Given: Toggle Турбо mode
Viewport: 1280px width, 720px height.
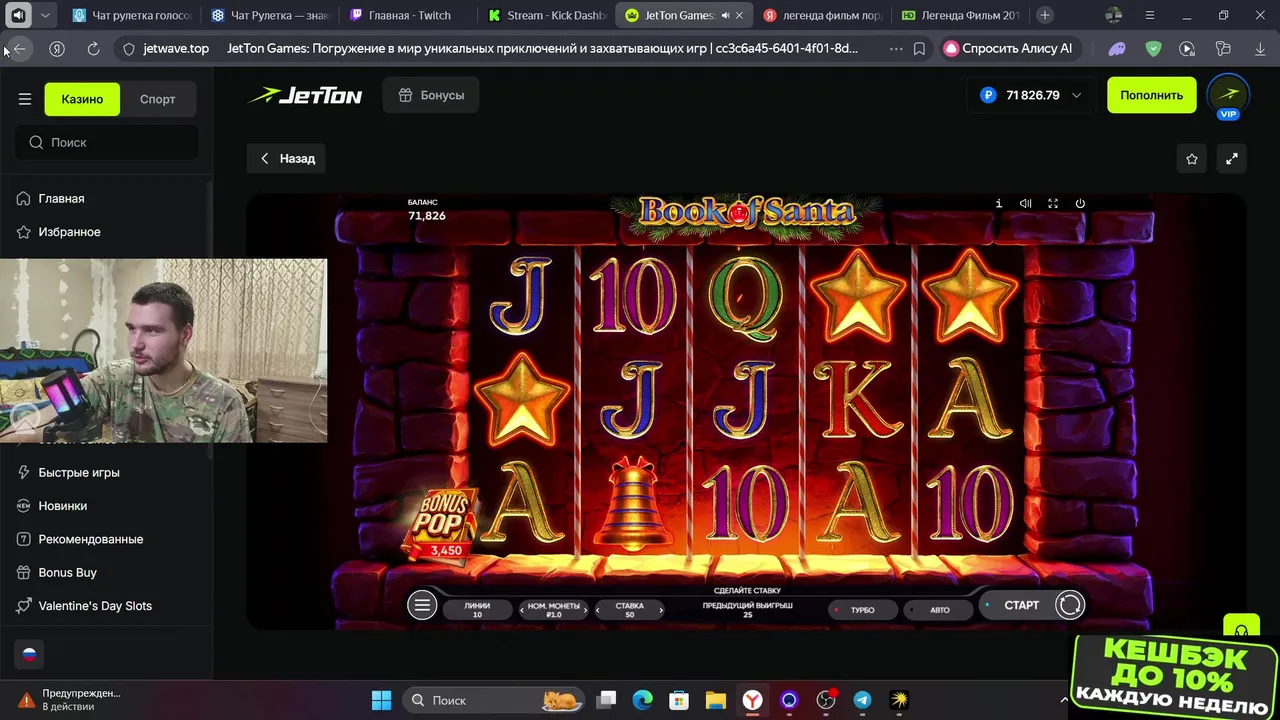Looking at the screenshot, I should [862, 609].
